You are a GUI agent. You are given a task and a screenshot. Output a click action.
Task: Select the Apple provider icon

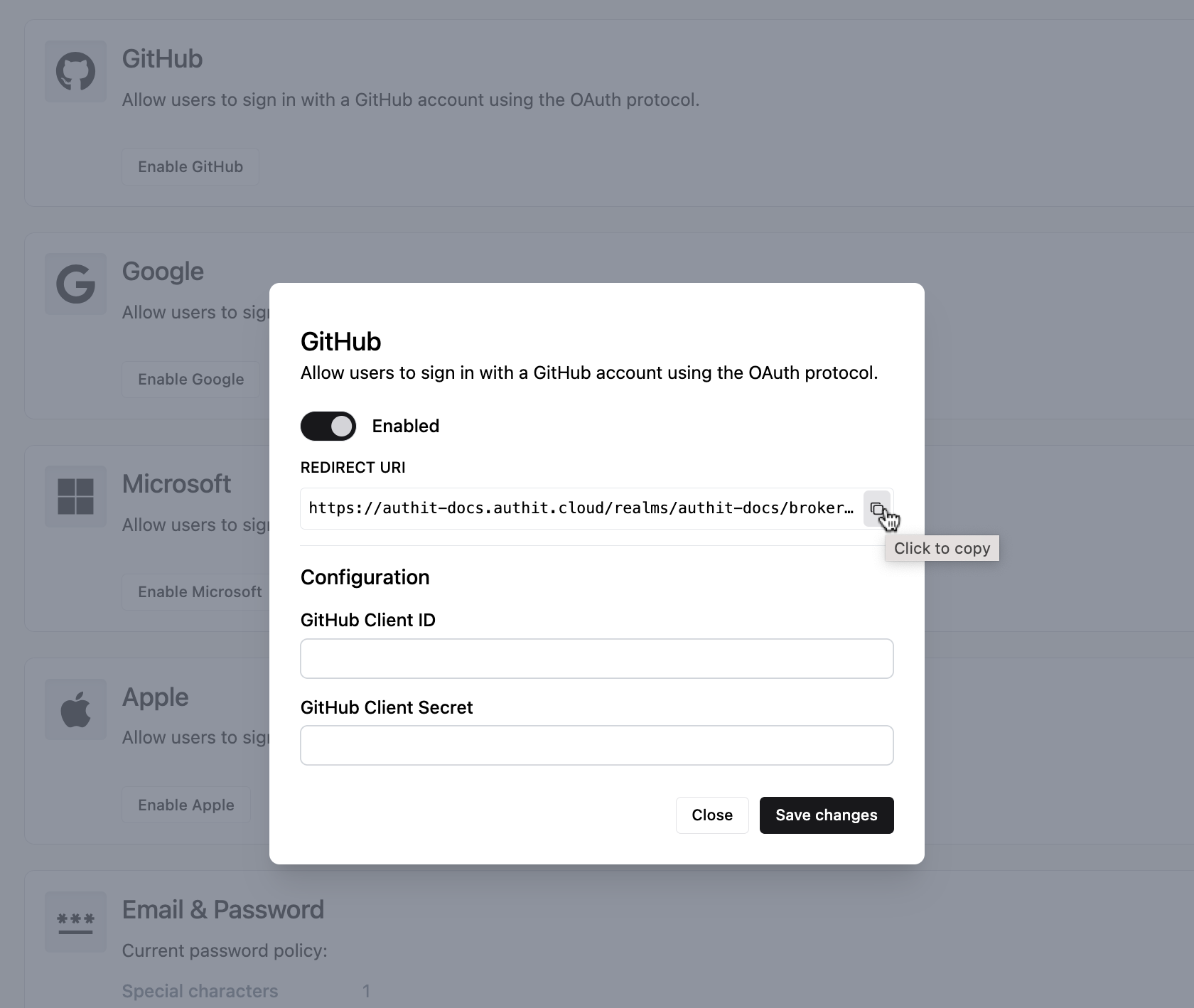[75, 709]
